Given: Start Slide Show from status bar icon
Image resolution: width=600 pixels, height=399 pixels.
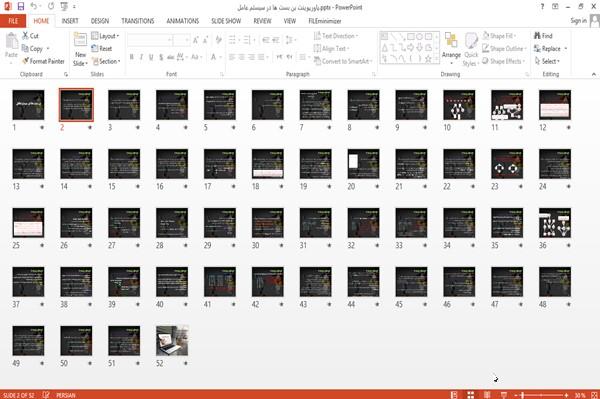Looking at the screenshot, I should pyautogui.click(x=504, y=395).
